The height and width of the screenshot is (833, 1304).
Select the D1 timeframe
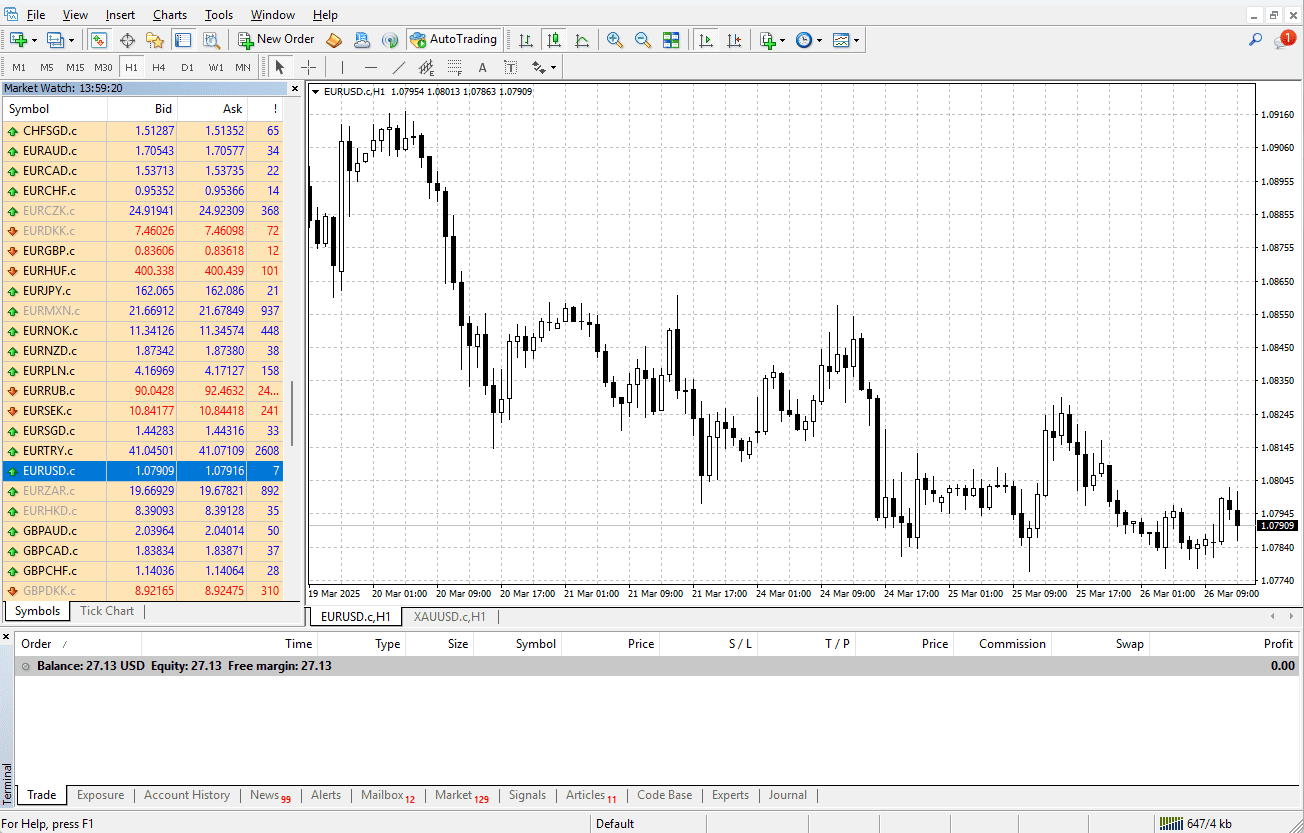(x=187, y=68)
